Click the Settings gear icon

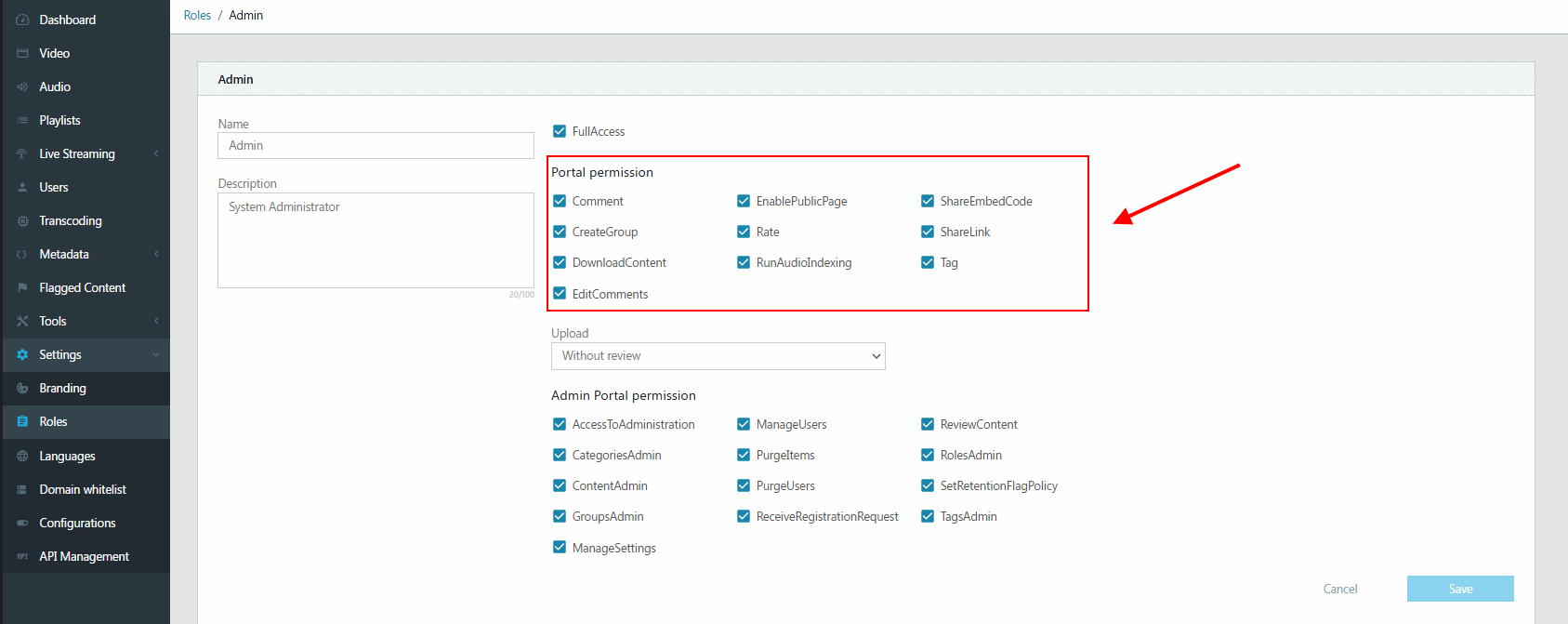point(22,354)
